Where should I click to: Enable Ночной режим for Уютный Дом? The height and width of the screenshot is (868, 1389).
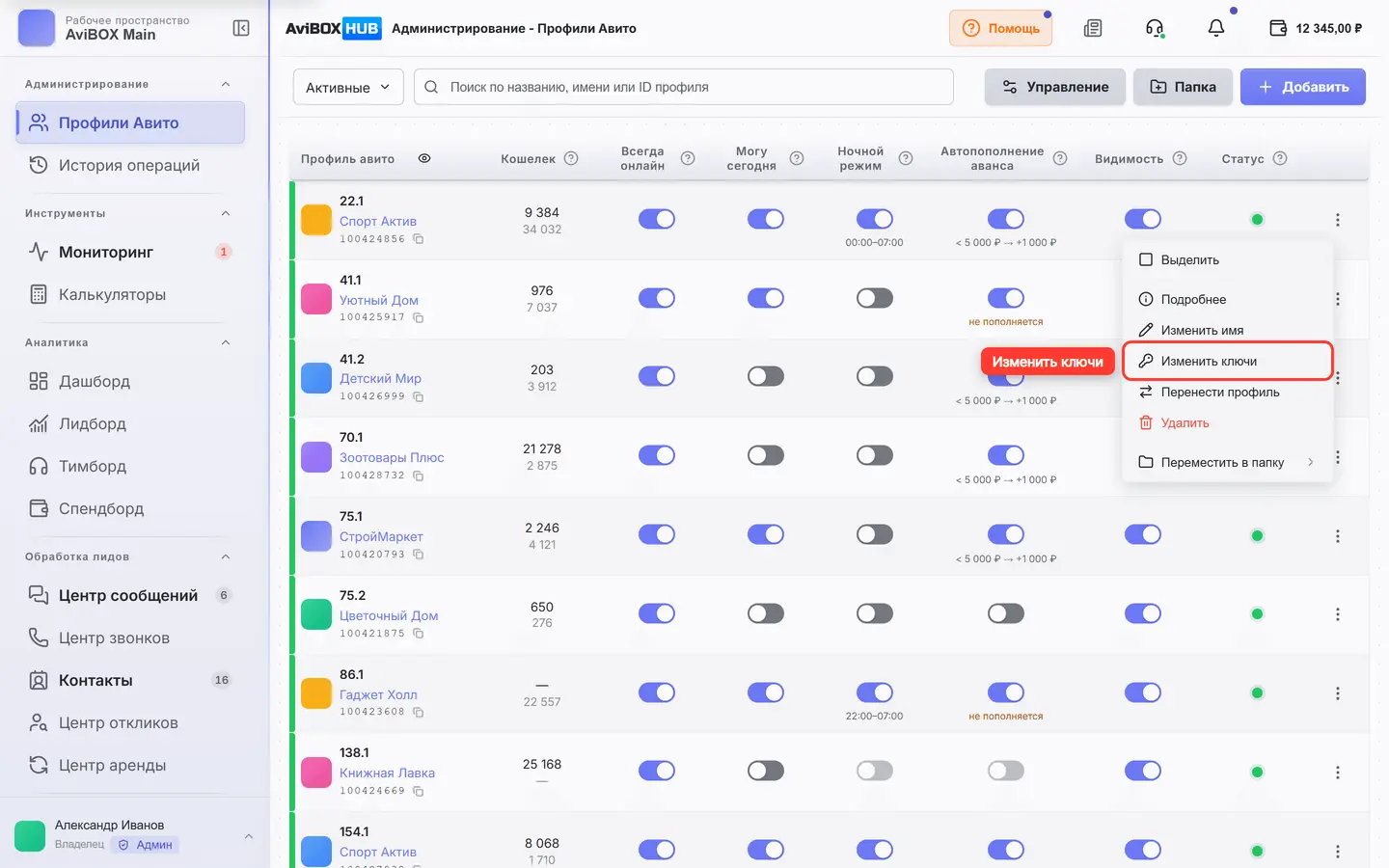click(875, 298)
